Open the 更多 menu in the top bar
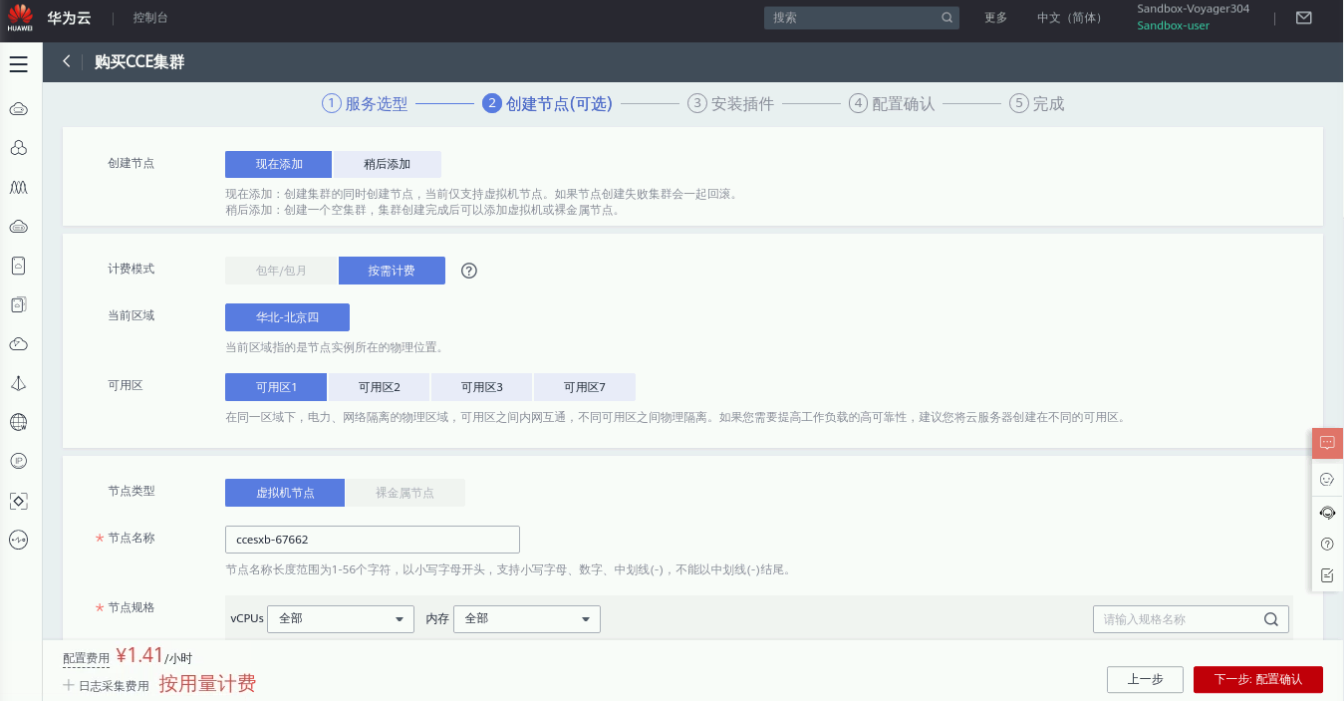This screenshot has height=701, width=1344. point(996,18)
